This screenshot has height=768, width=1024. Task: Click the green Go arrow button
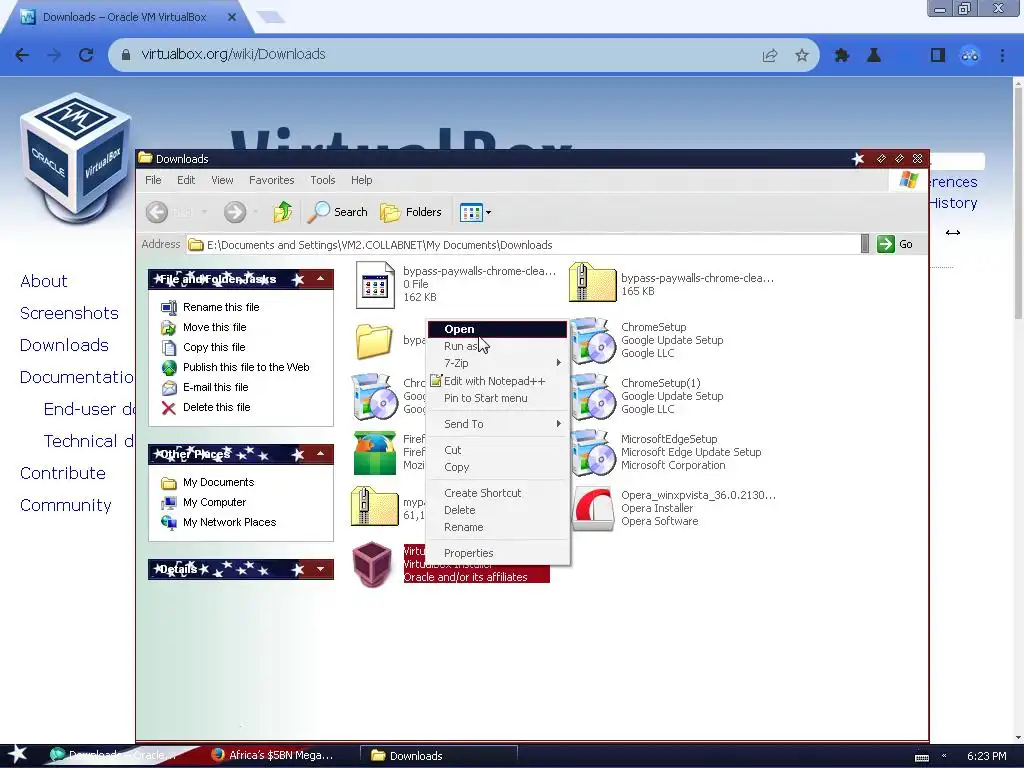pos(886,244)
